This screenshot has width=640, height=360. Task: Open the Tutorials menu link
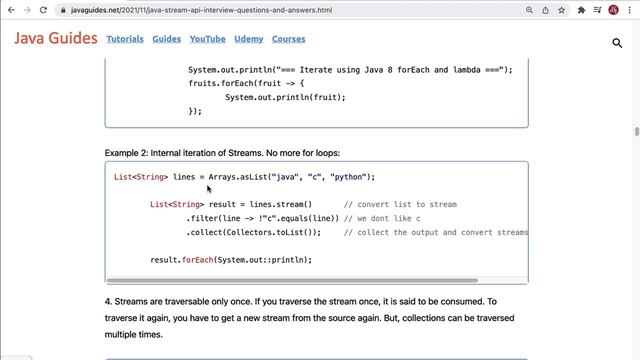[125, 39]
